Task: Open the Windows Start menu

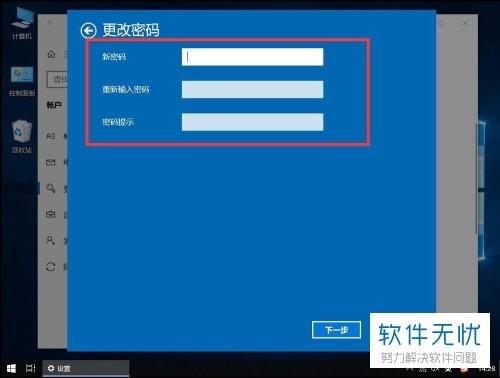Action: 11,368
